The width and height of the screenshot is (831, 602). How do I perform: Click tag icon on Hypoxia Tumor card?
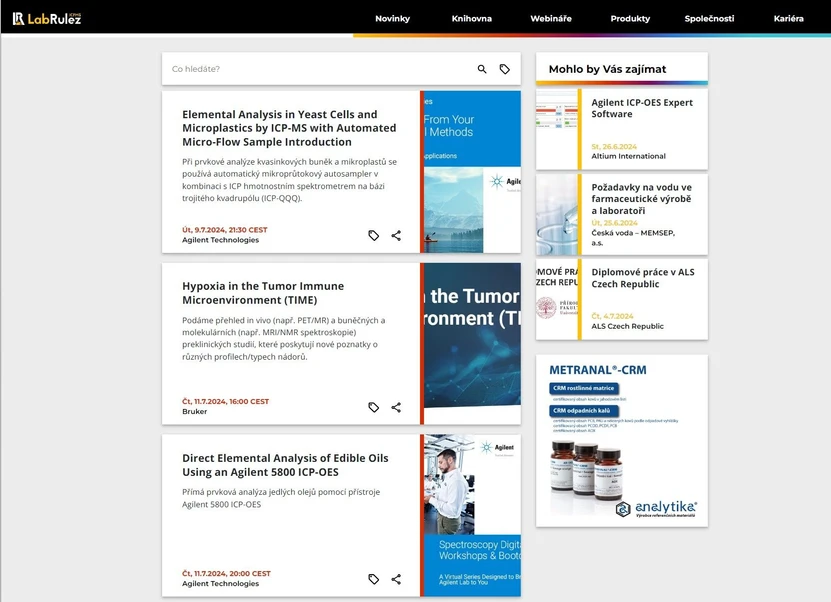[374, 407]
